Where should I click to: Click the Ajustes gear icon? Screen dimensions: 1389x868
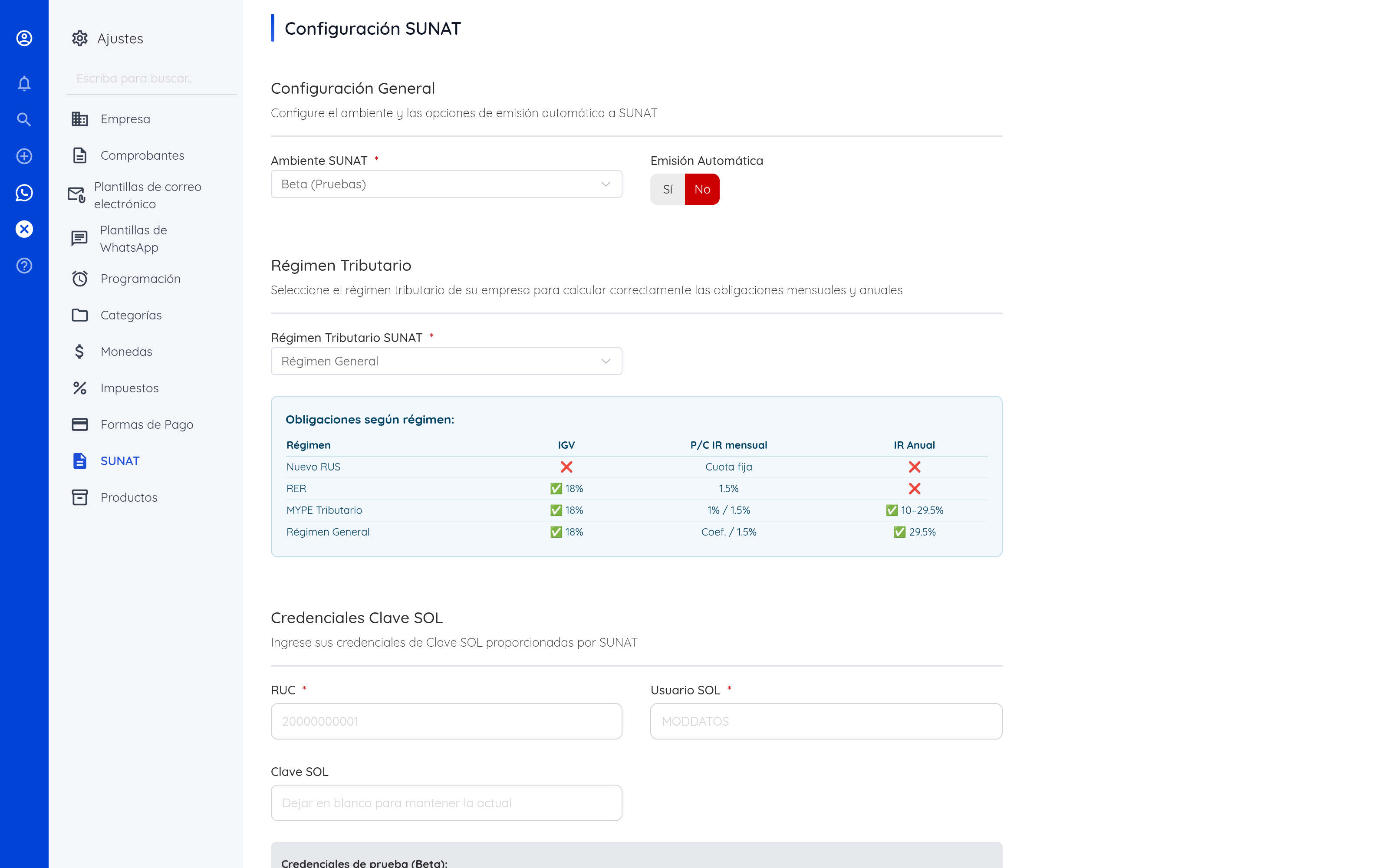[x=80, y=39]
